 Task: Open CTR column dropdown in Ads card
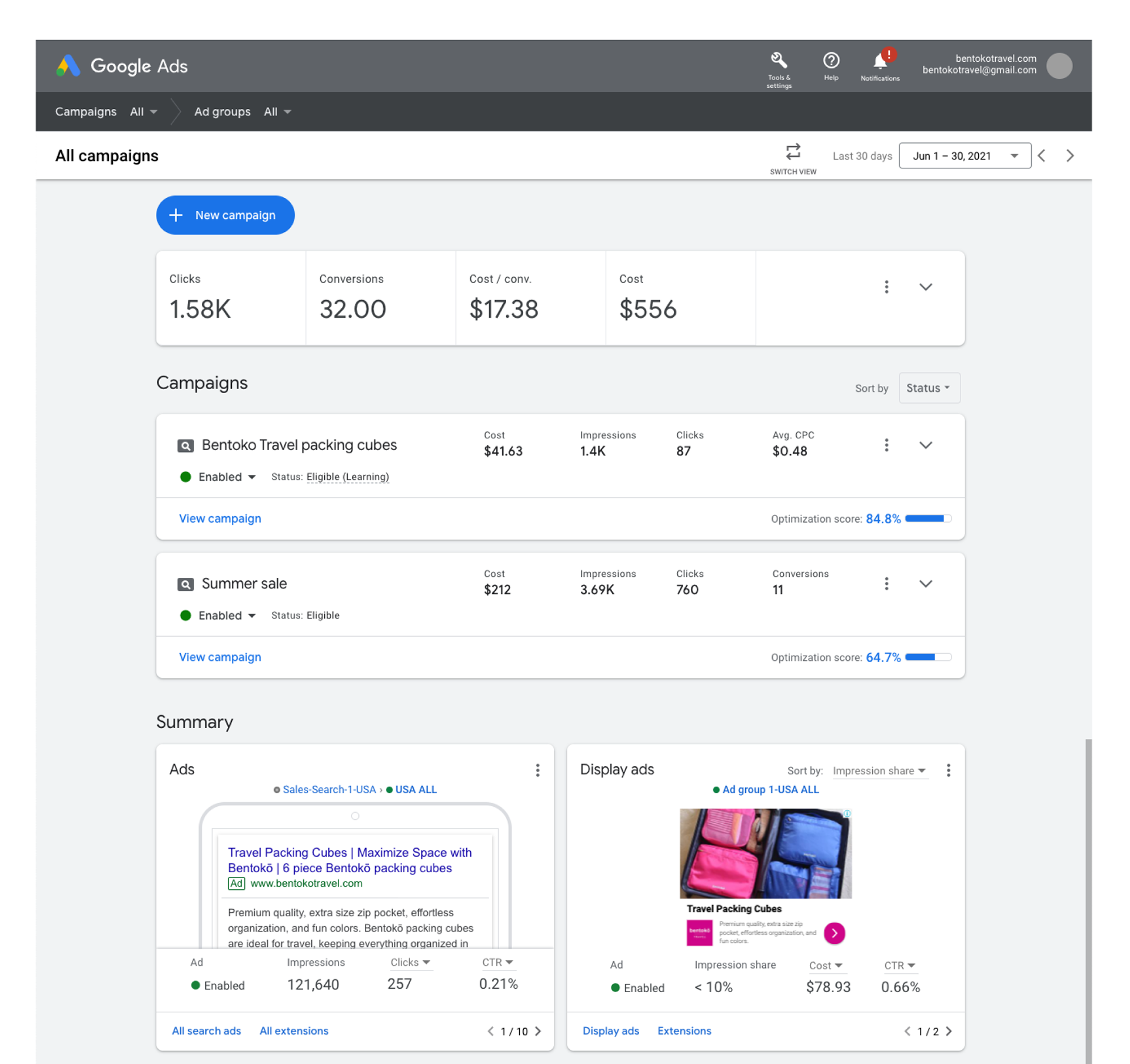(497, 962)
